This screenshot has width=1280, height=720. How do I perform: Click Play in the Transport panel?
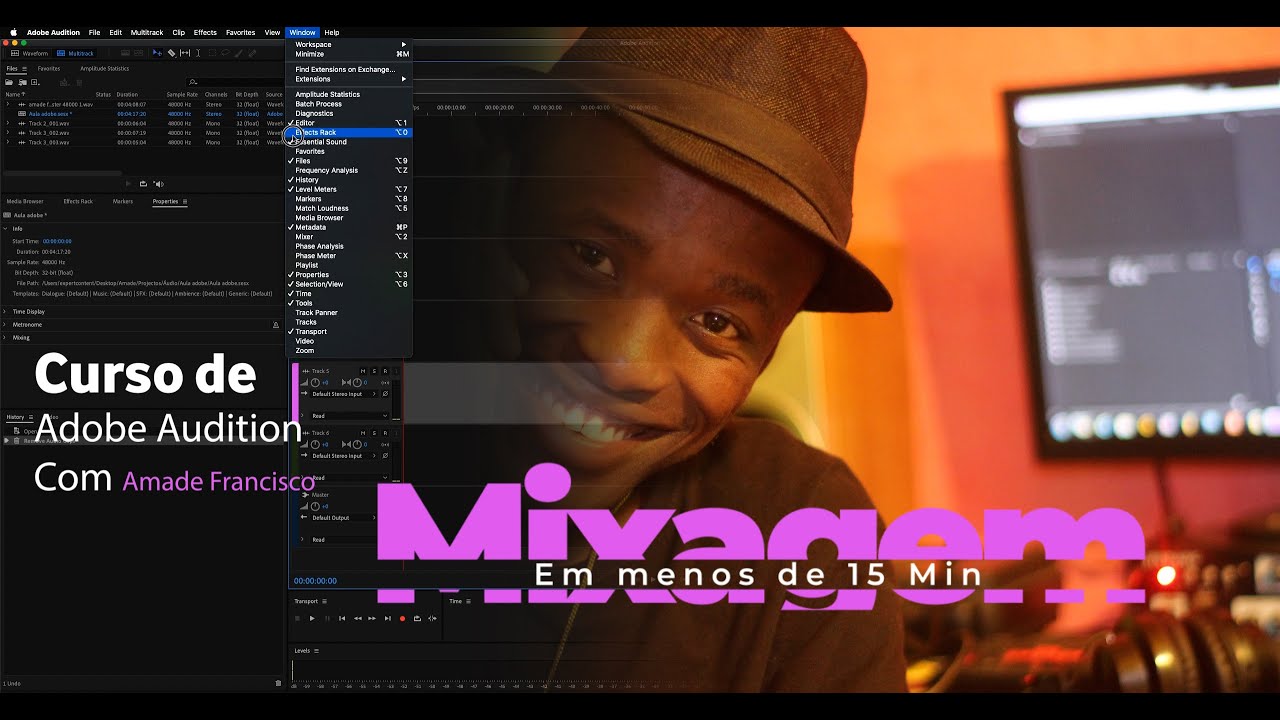[x=312, y=618]
